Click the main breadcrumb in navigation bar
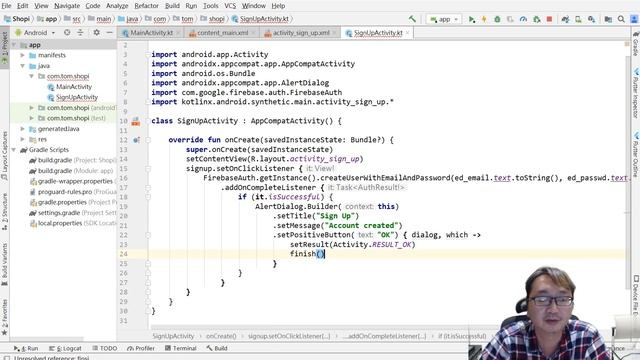 click(103, 19)
